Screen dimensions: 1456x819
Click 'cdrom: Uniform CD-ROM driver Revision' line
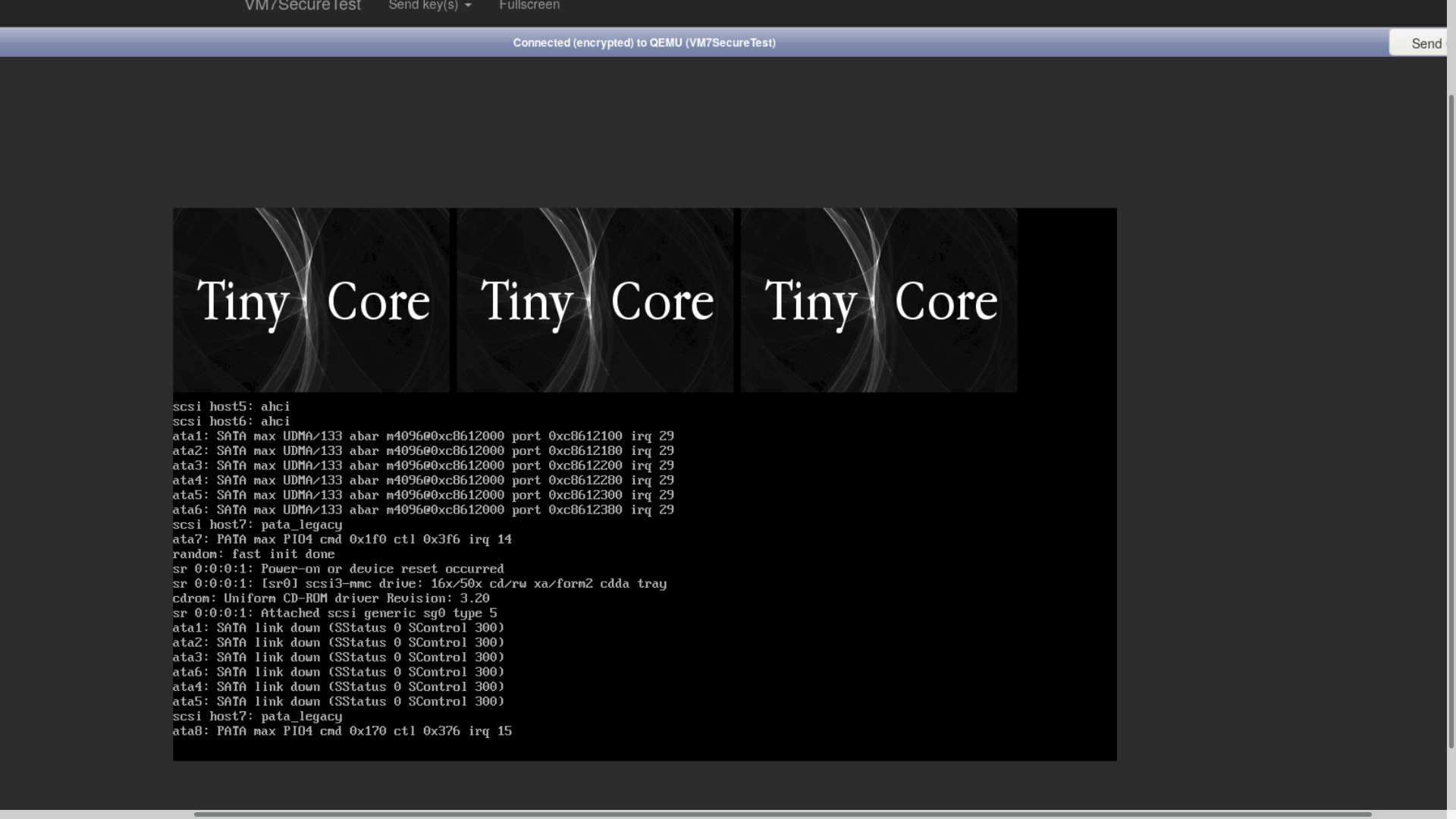click(331, 598)
